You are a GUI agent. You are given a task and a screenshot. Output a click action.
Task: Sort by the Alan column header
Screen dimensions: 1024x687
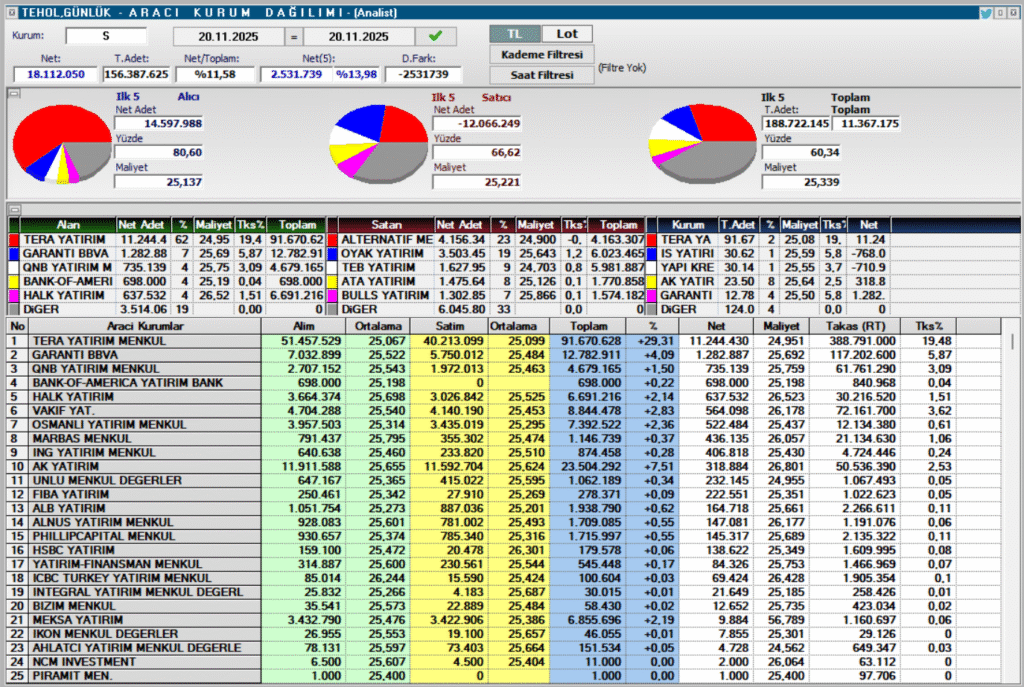[68, 225]
